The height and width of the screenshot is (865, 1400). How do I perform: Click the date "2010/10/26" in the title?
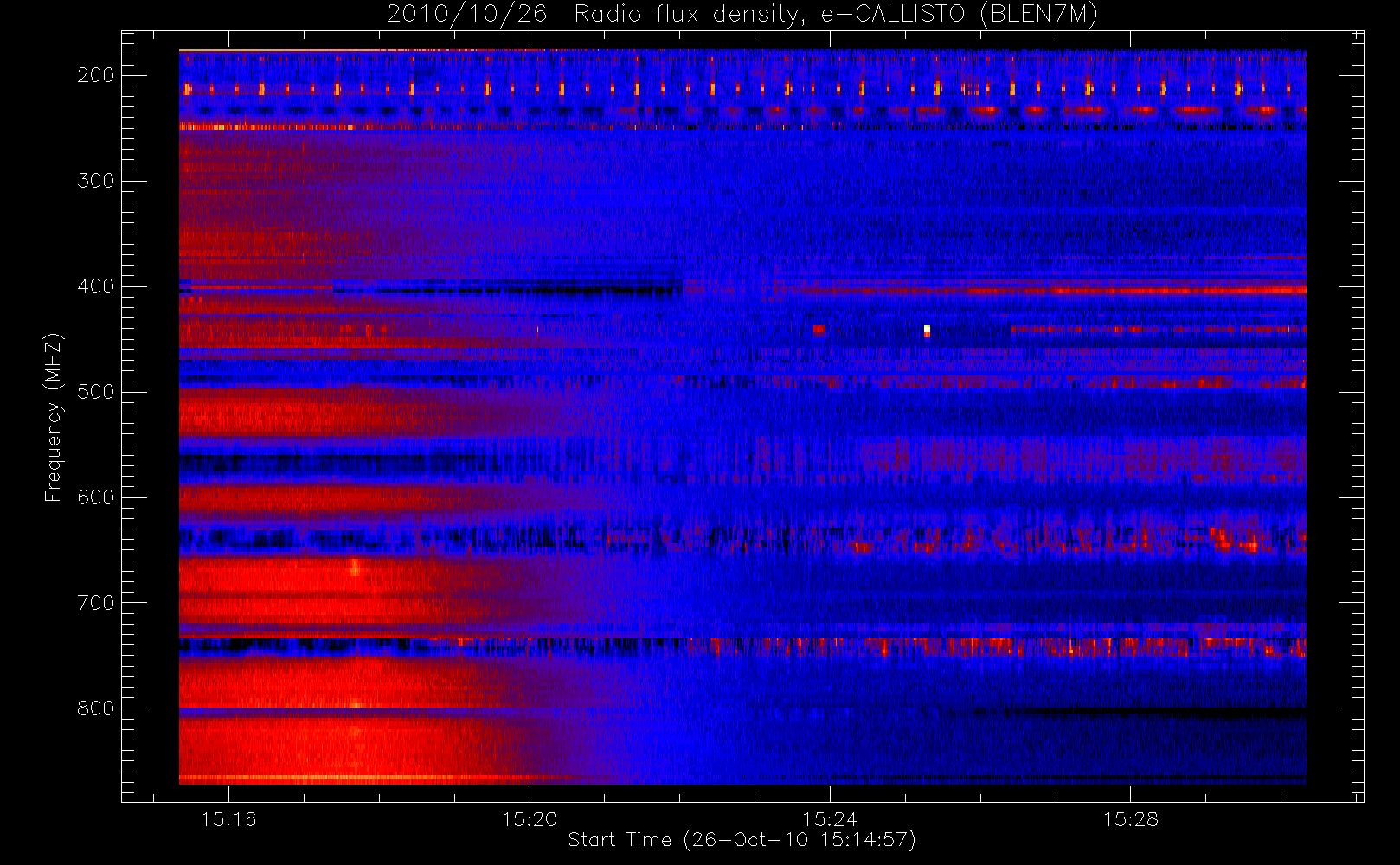point(467,15)
